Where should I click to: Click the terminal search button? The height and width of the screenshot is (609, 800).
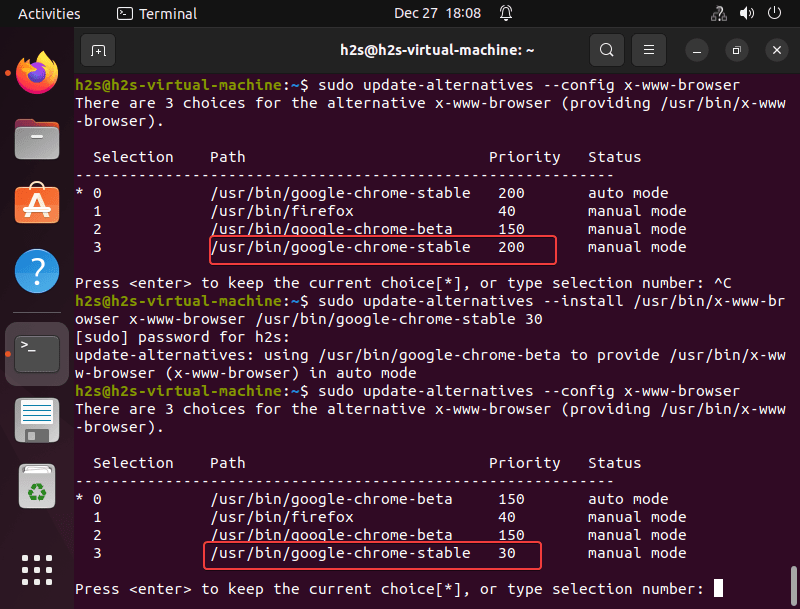[607, 50]
